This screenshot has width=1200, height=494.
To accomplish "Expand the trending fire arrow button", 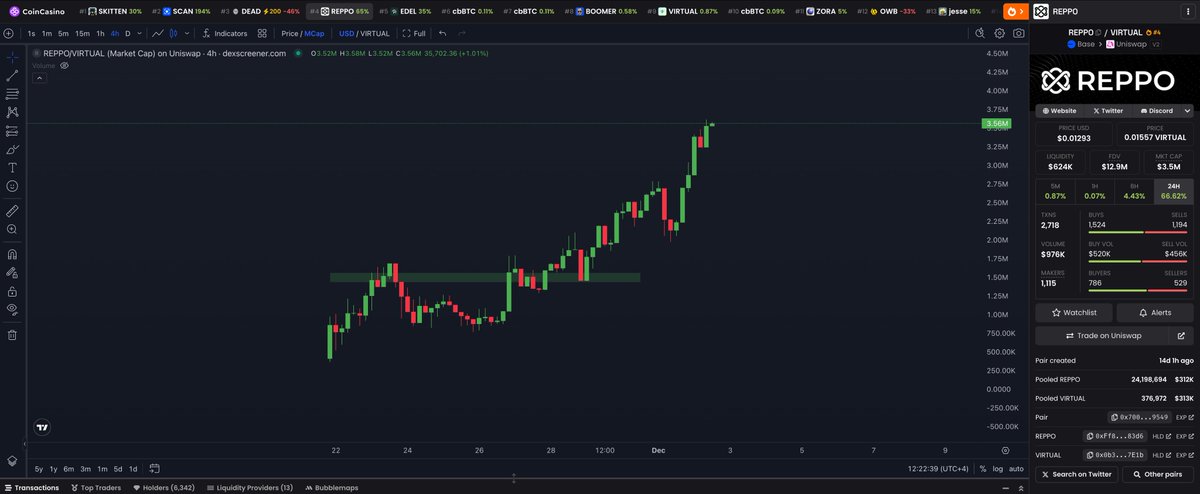I will point(1014,11).
